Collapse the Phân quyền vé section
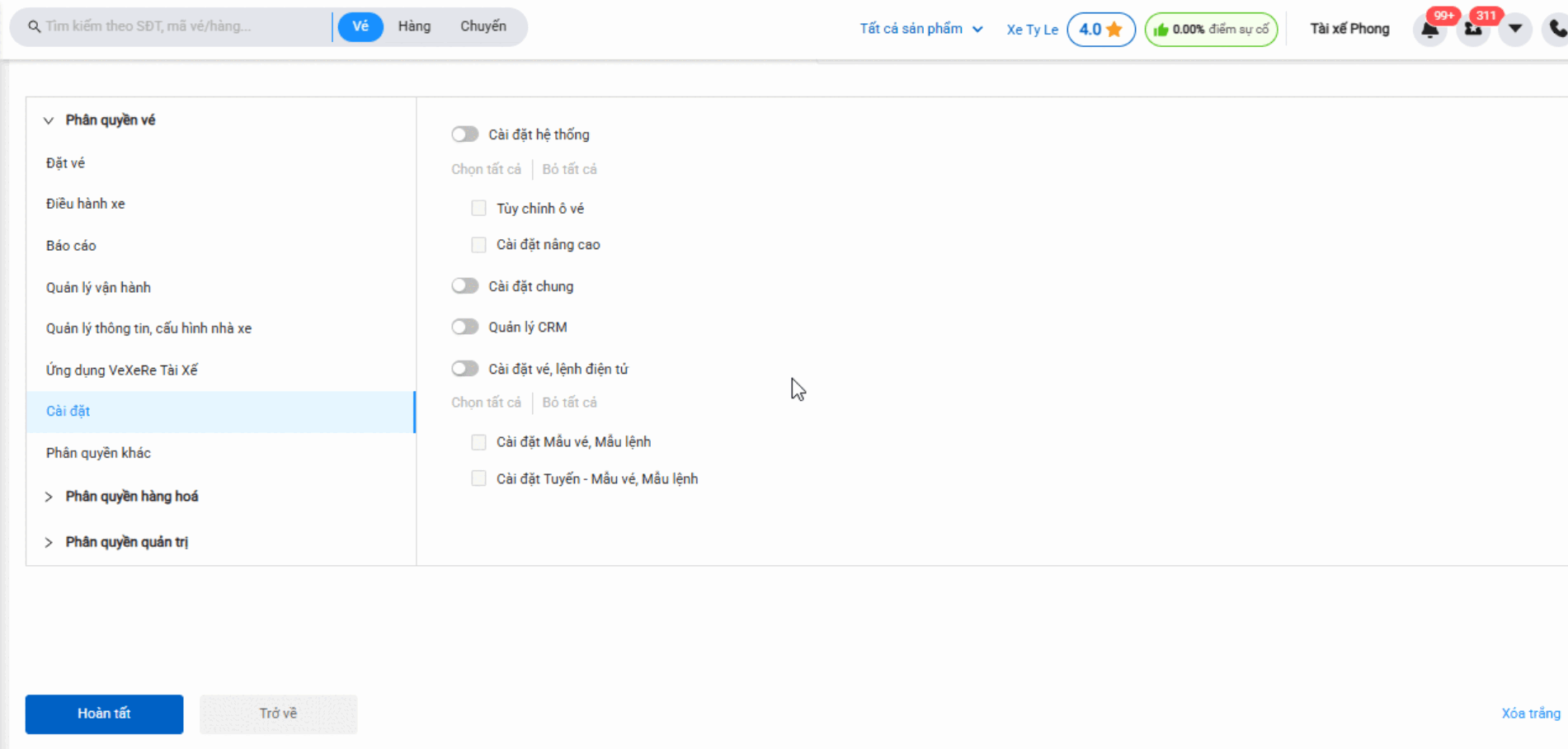Viewport: 1568px width, 749px height. tap(49, 120)
